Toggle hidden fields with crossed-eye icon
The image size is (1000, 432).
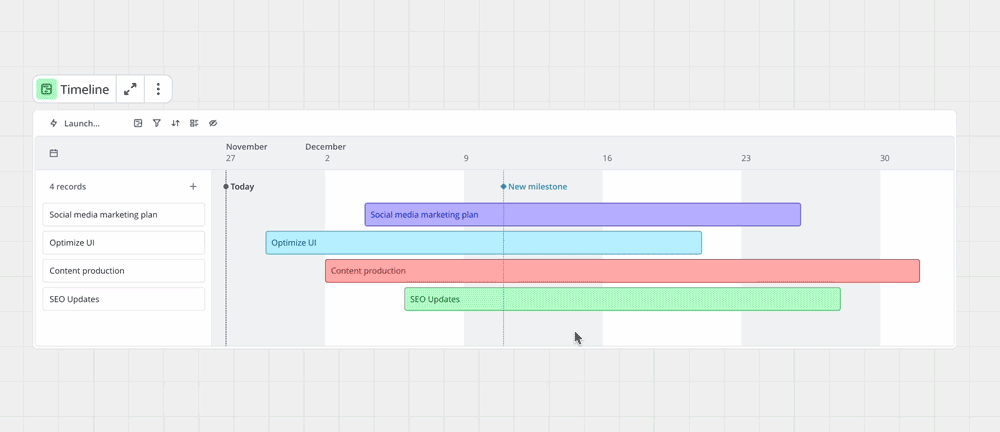213,124
